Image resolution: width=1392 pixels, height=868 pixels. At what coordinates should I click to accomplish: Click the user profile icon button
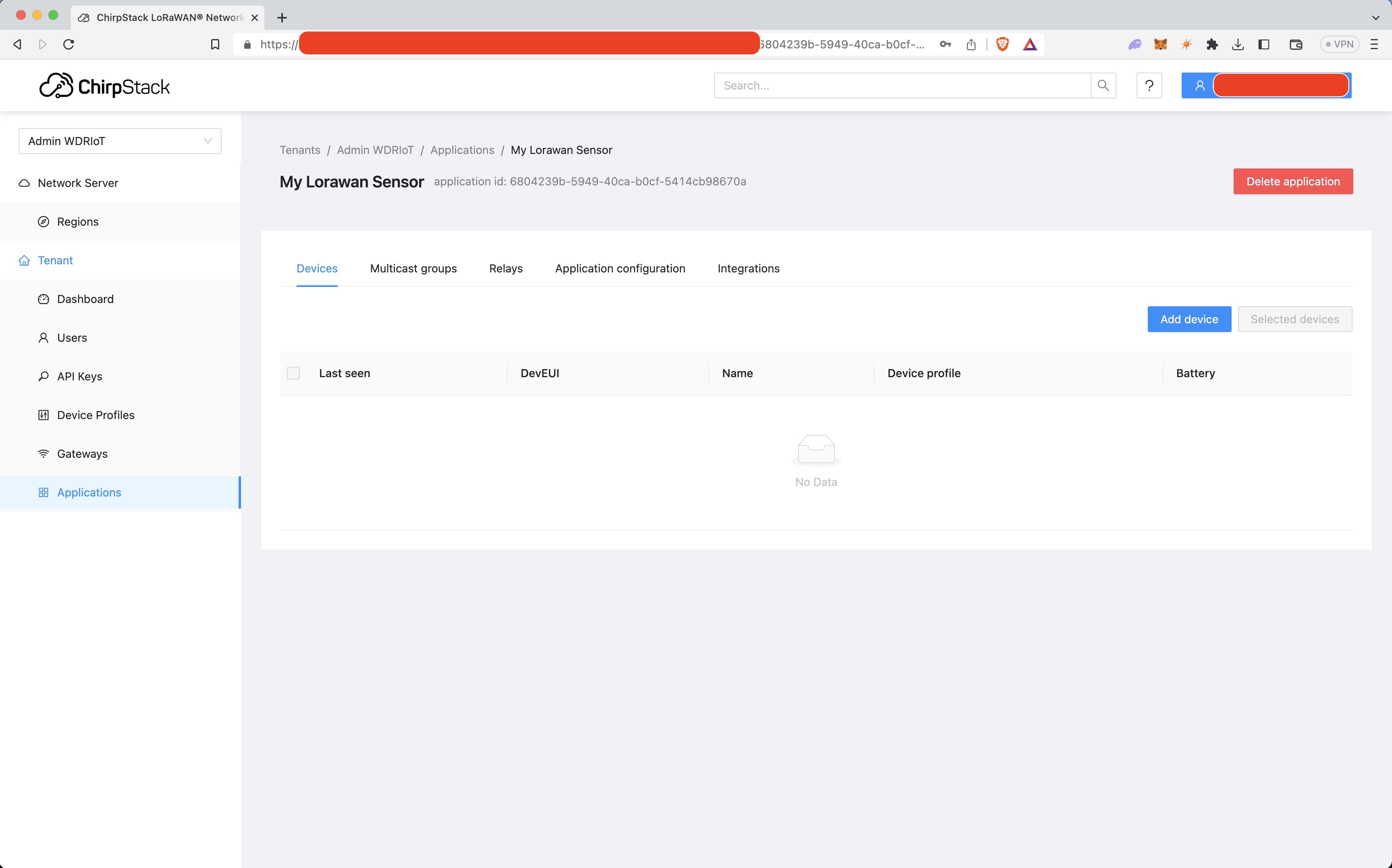pyautogui.click(x=1199, y=85)
